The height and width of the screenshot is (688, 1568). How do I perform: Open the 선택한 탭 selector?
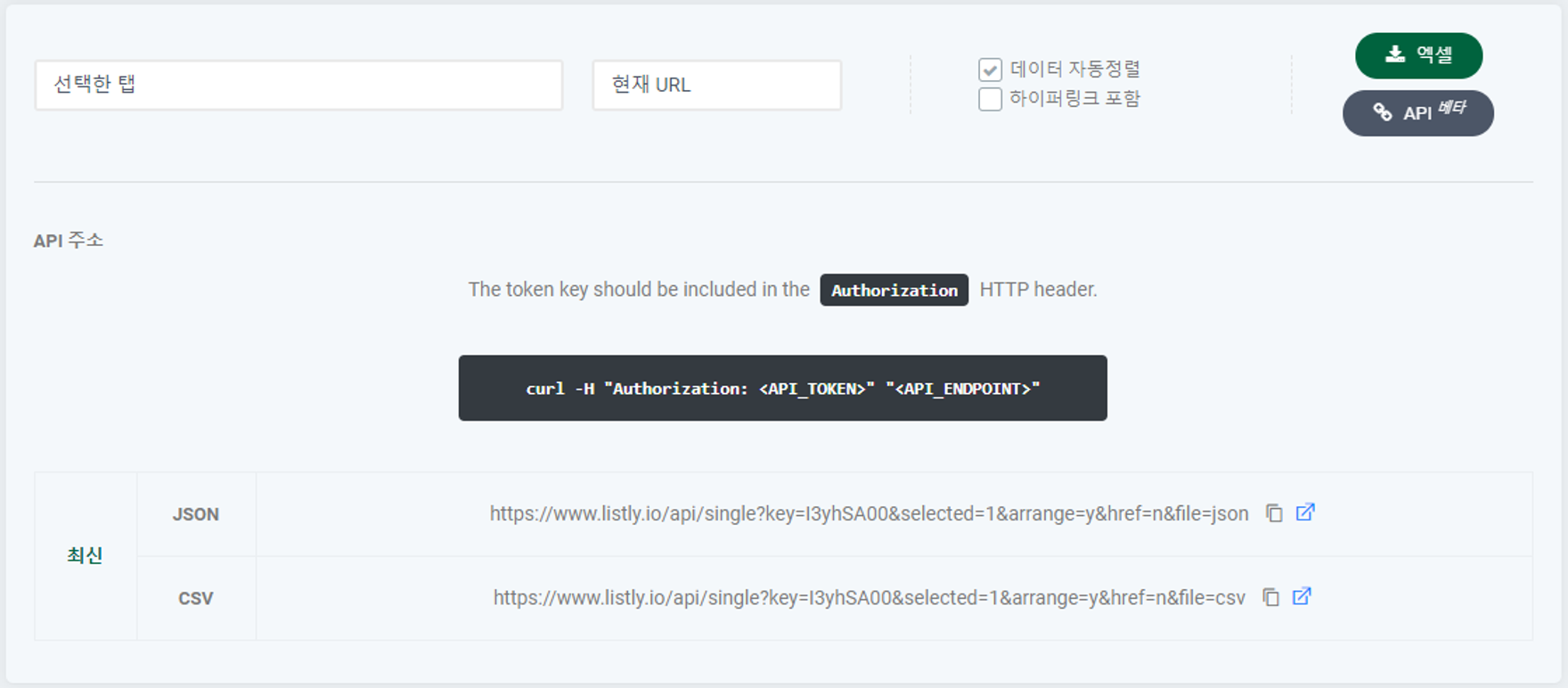[298, 86]
